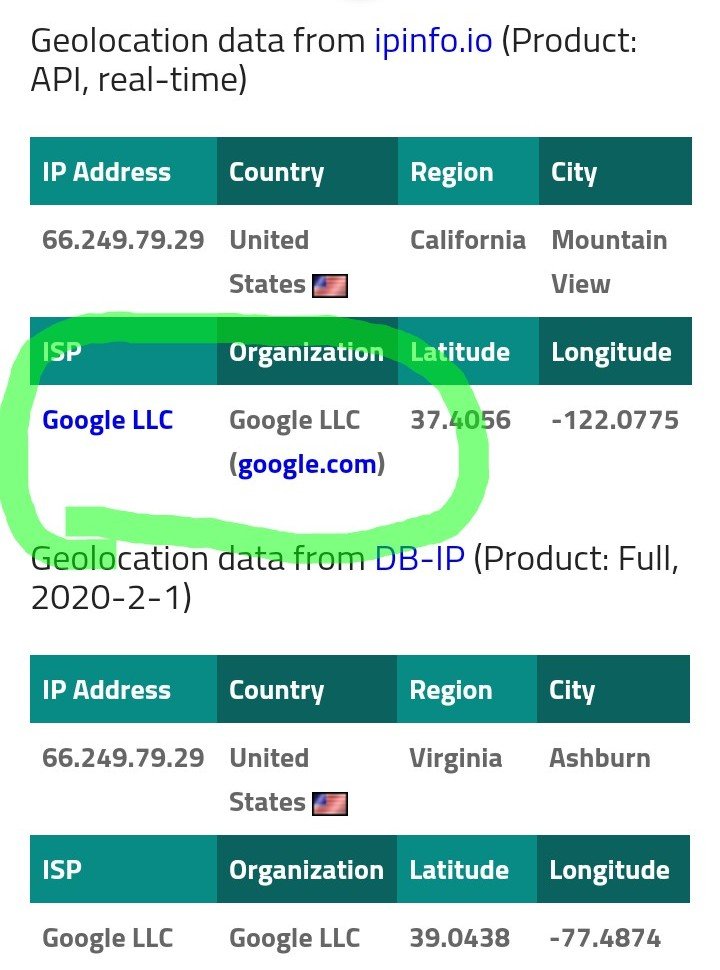Click the US flag in DB-IP table
The width and height of the screenshot is (720, 970).
point(330,804)
